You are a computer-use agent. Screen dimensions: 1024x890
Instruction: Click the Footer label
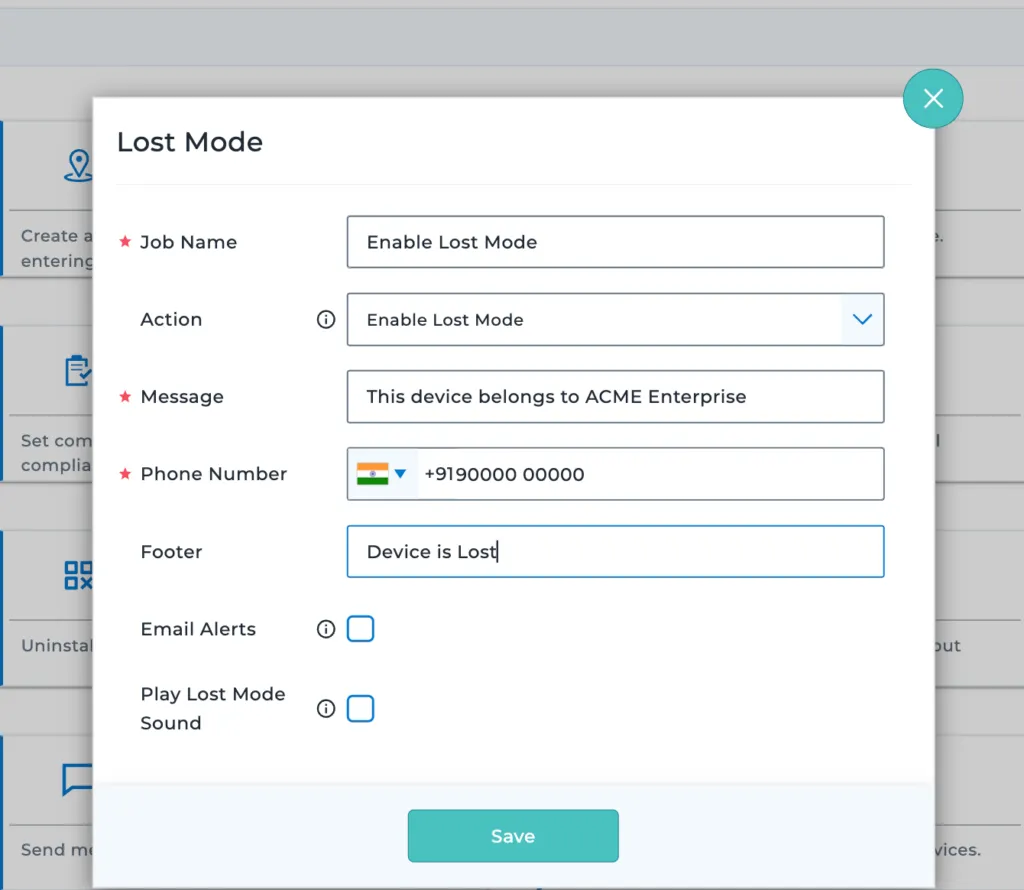(x=171, y=552)
